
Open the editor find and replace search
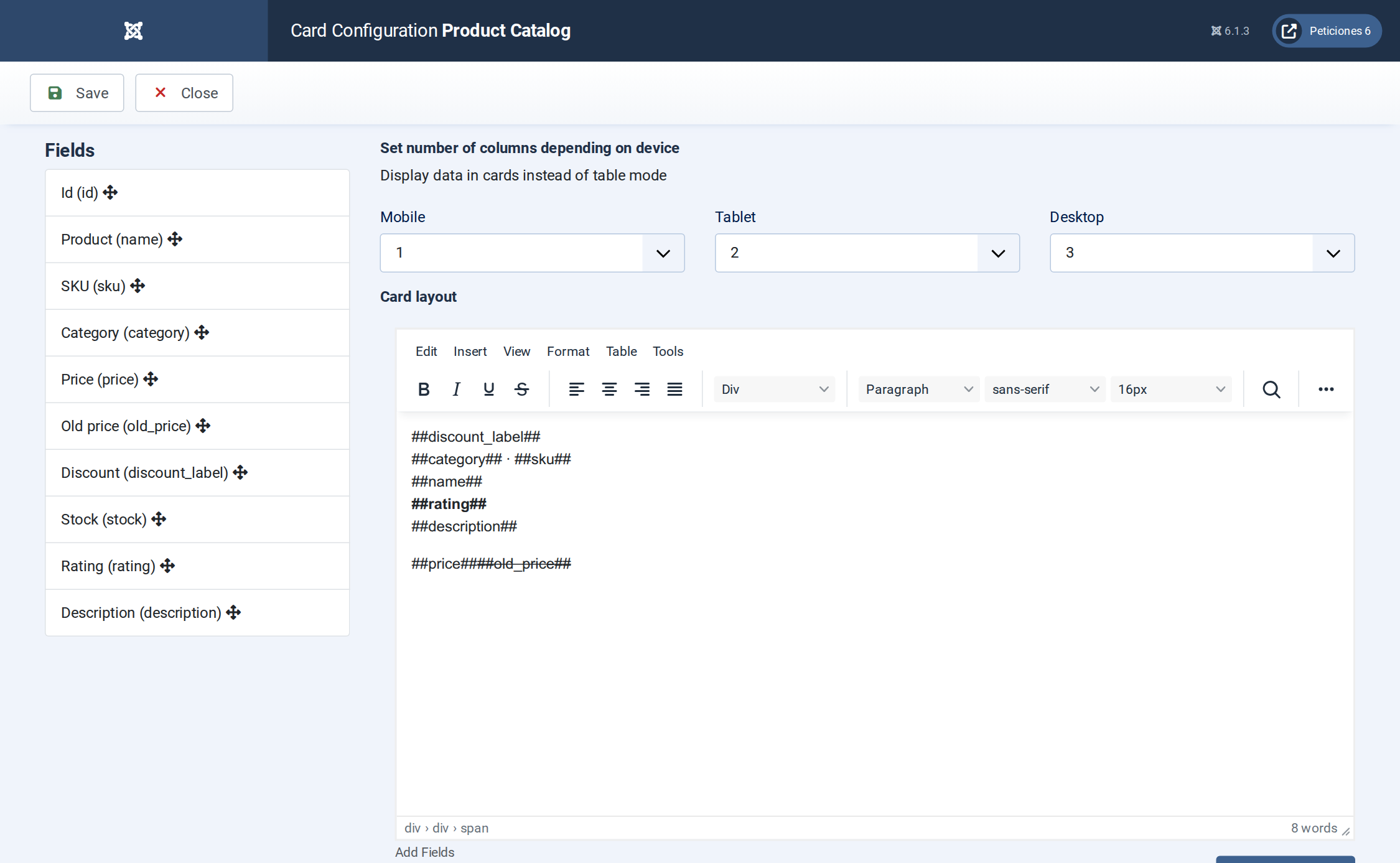point(1271,390)
